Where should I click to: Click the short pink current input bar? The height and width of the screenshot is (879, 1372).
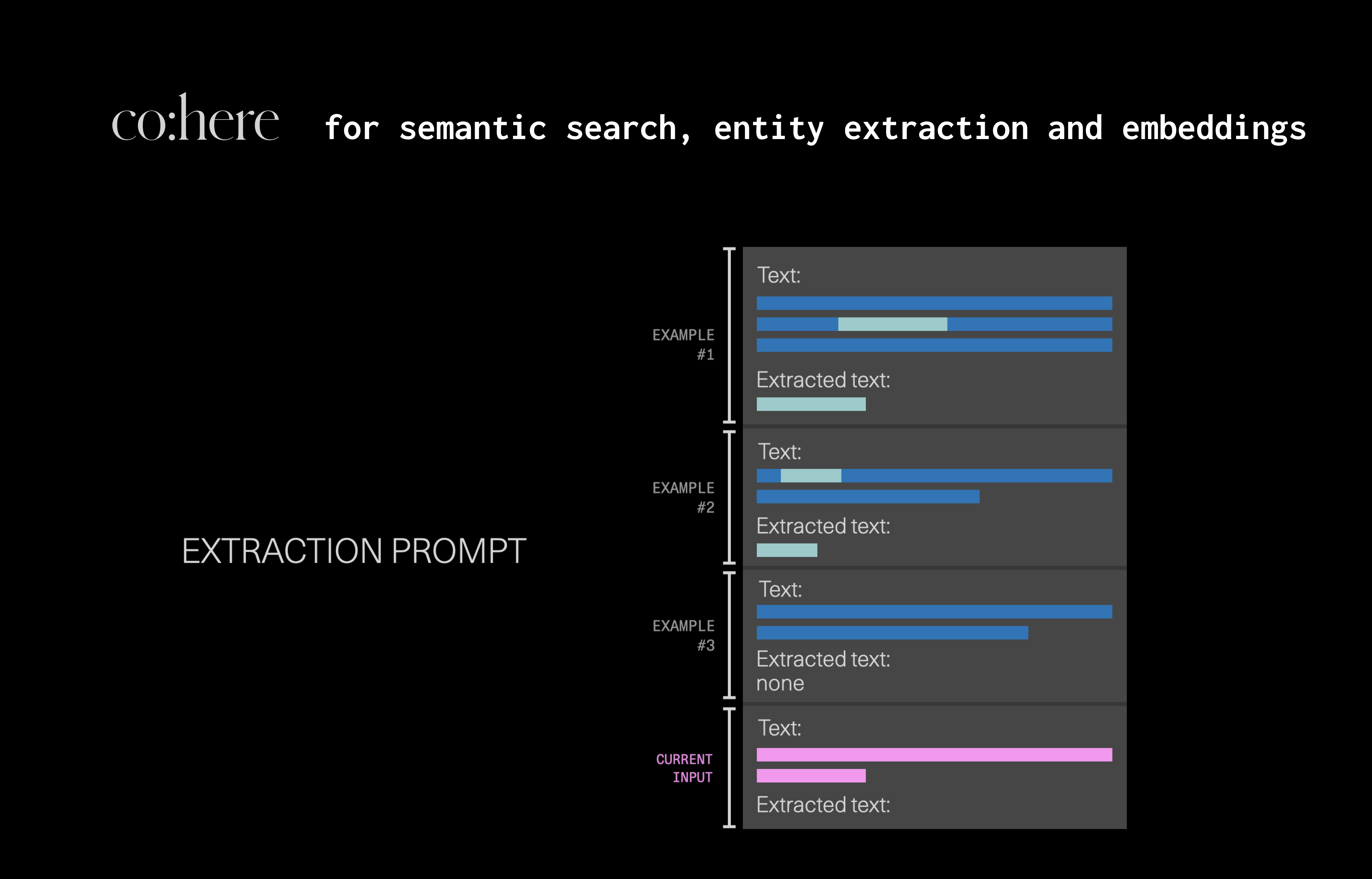tap(811, 776)
